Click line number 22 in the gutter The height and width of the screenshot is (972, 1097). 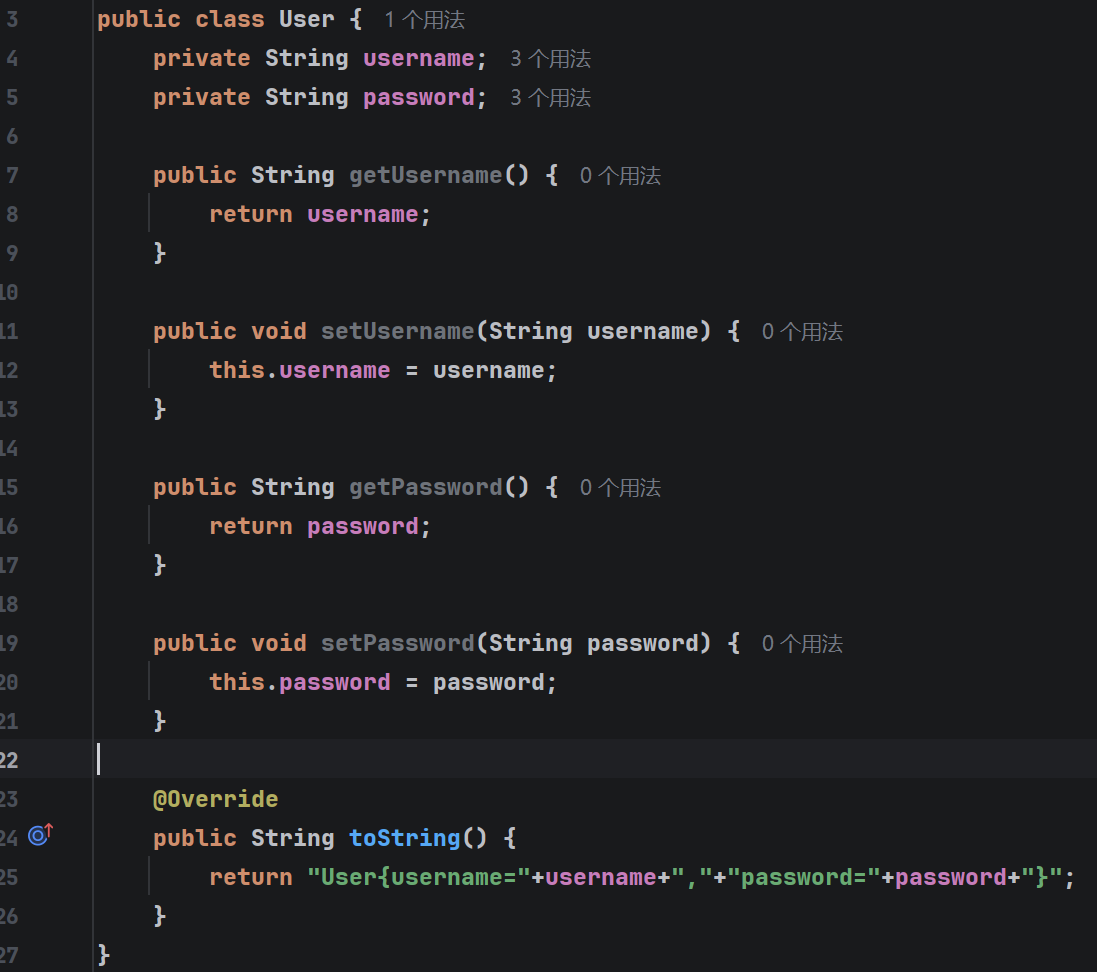(x=10, y=760)
